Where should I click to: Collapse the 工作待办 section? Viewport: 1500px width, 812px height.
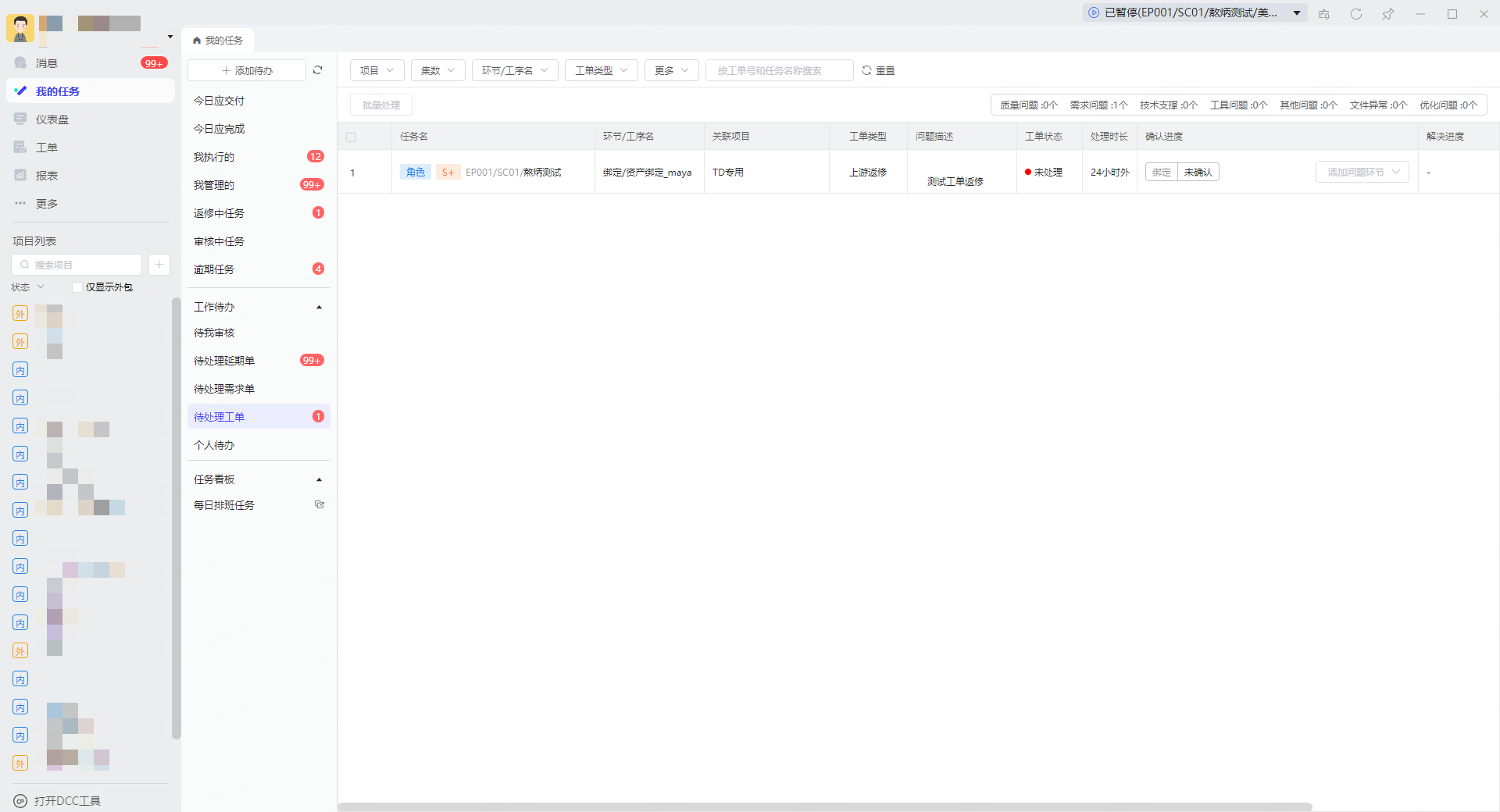(x=319, y=308)
